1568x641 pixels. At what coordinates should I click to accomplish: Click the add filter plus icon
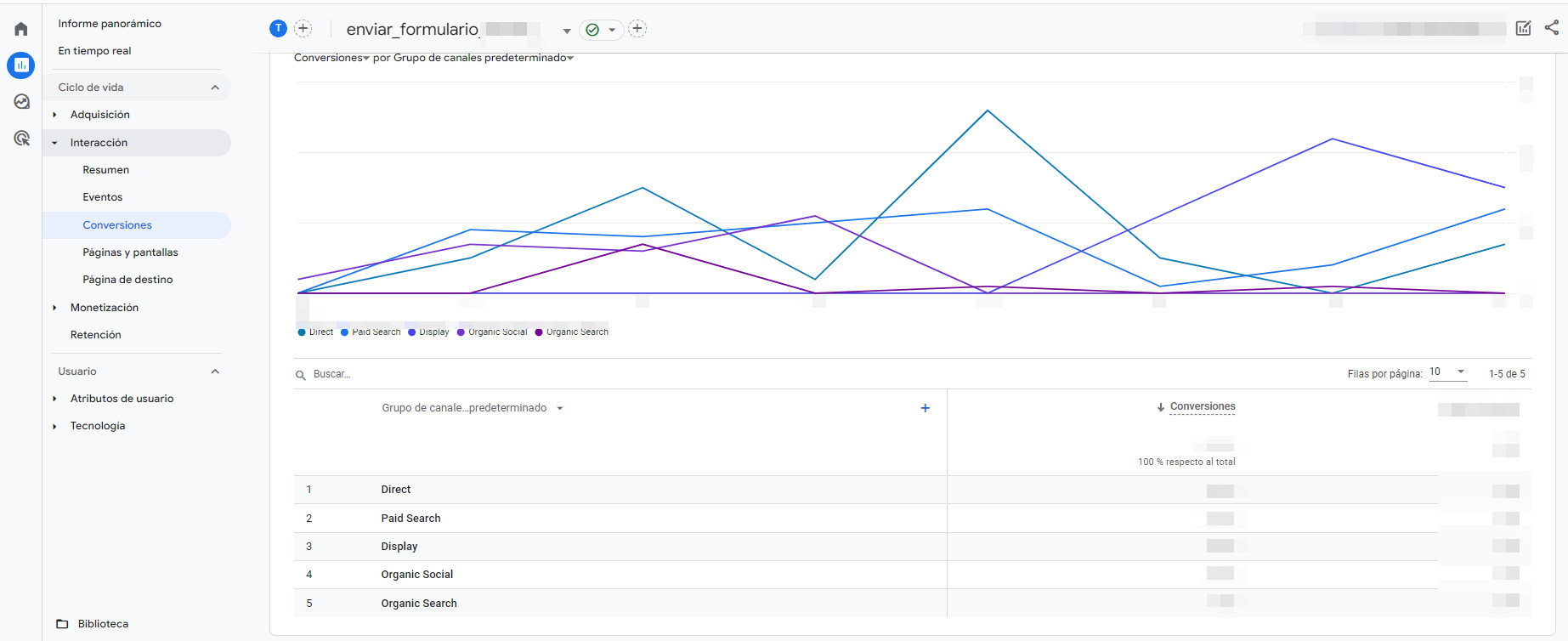point(637,29)
